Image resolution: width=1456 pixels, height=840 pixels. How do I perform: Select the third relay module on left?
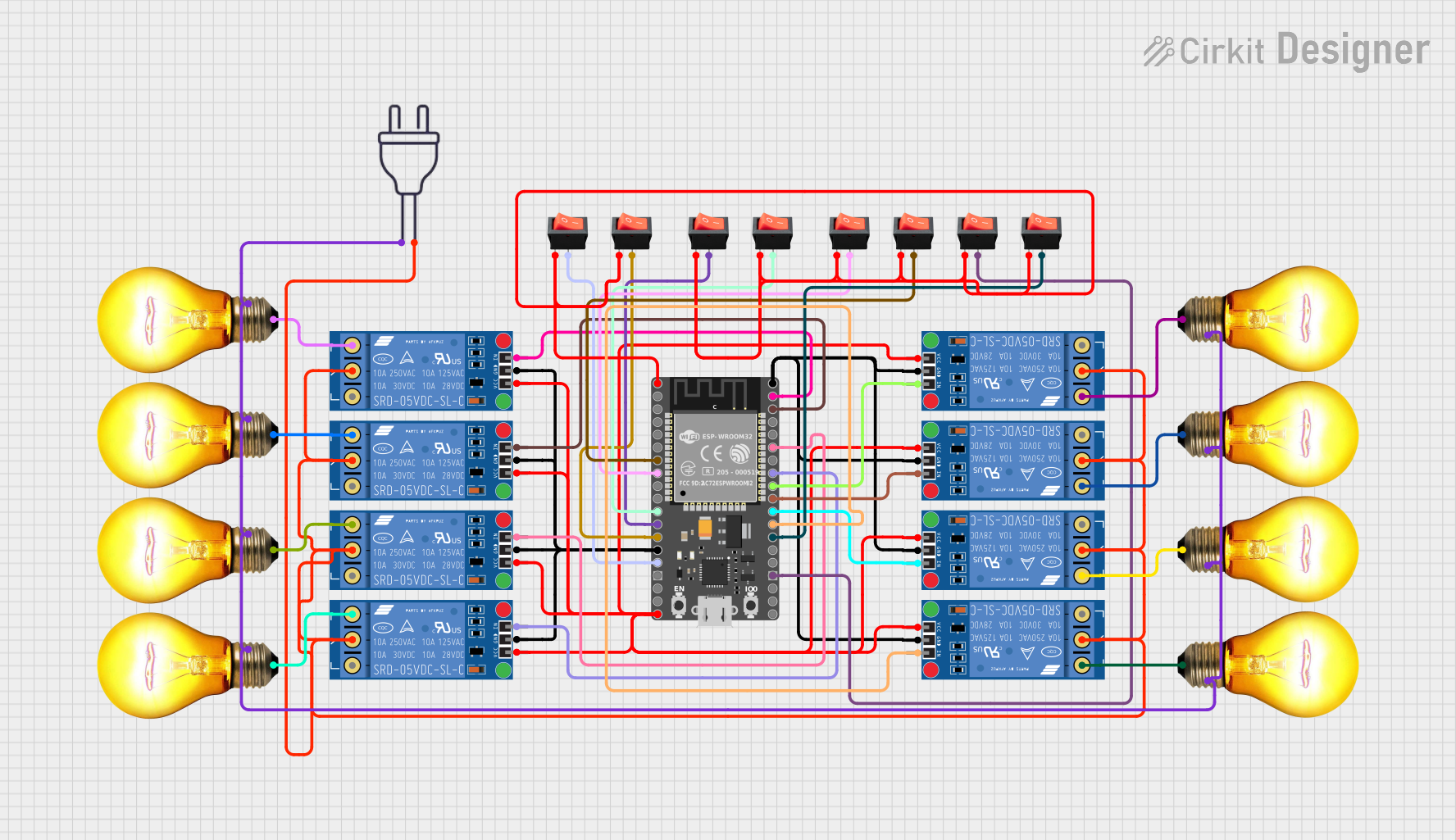(x=421, y=550)
